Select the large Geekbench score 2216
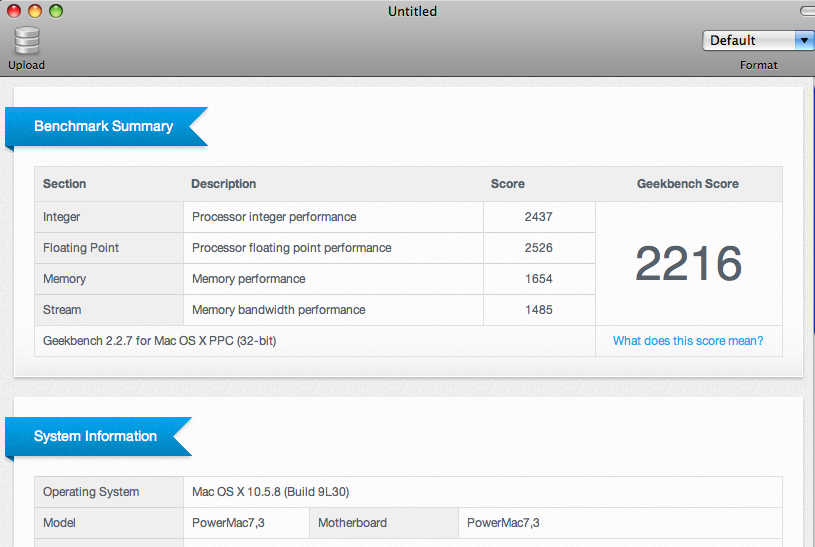Image resolution: width=815 pixels, height=547 pixels. pos(688,264)
